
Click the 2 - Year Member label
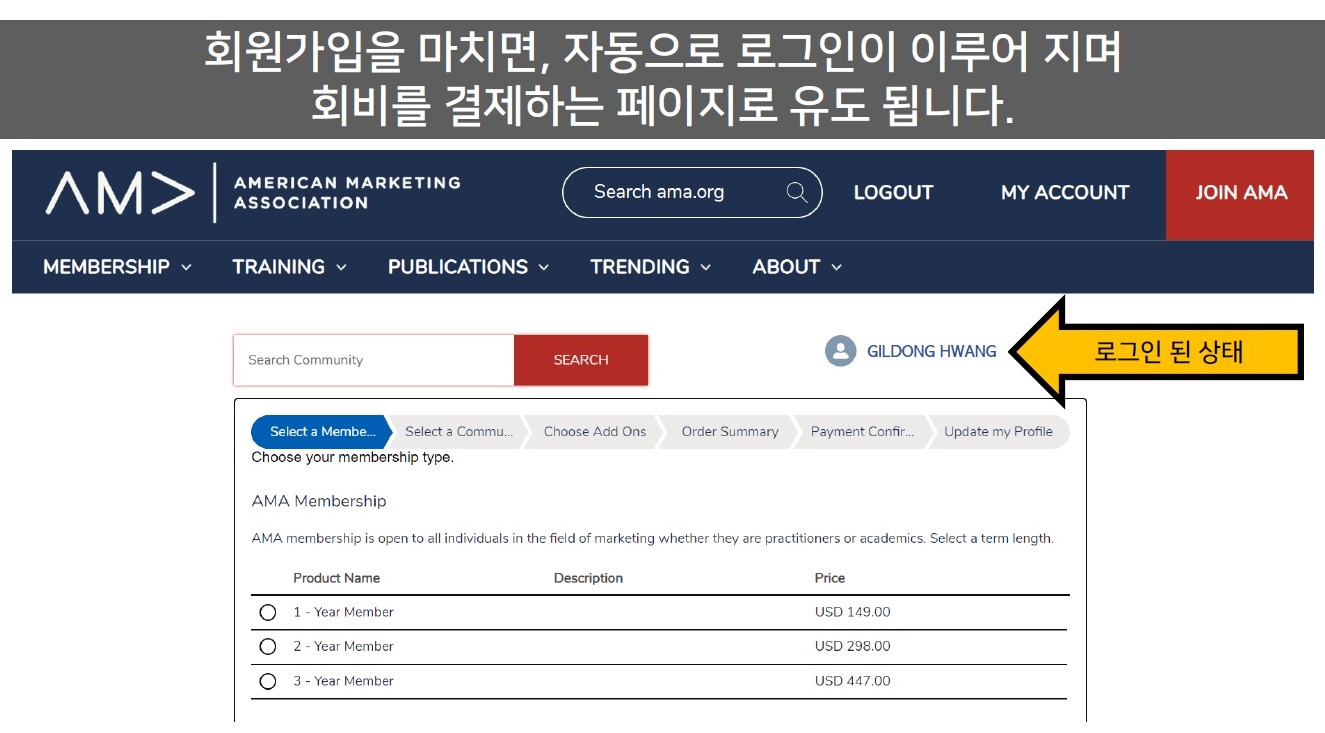[343, 647]
